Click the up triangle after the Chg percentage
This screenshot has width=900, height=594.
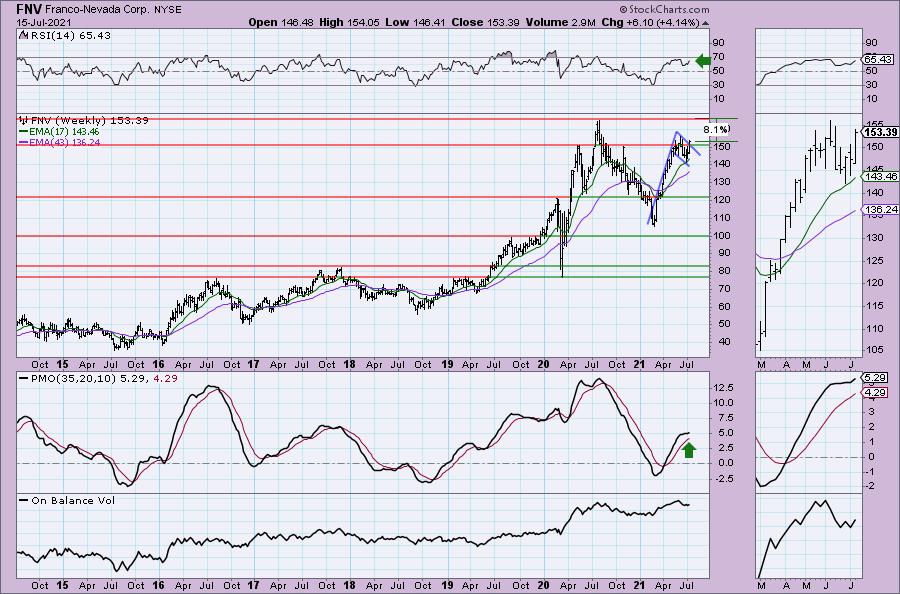(x=705, y=23)
